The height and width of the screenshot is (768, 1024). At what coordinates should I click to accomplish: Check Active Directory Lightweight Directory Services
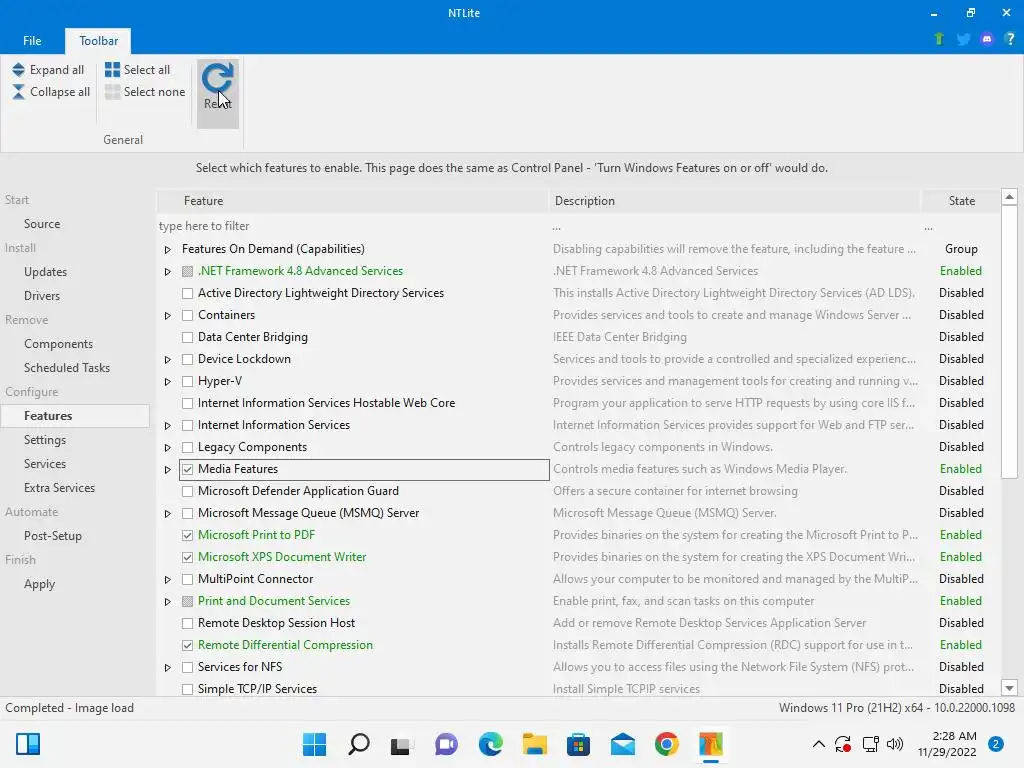click(x=187, y=294)
